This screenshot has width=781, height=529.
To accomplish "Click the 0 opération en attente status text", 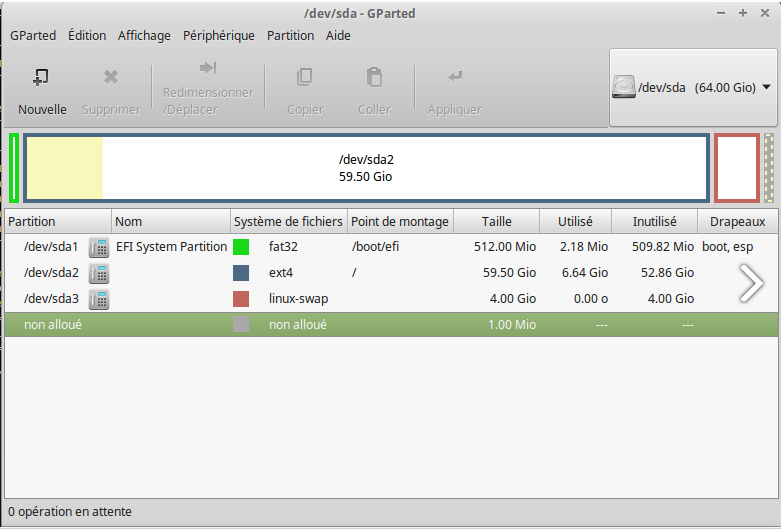I will click(70, 512).
